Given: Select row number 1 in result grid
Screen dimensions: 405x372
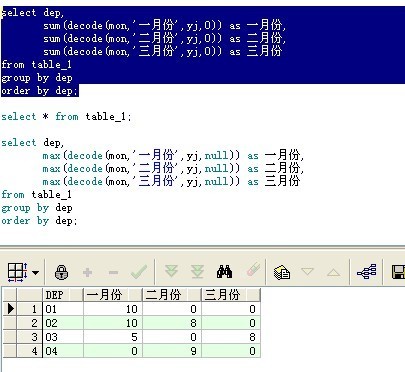Looking at the screenshot, I should pyautogui.click(x=30, y=309).
